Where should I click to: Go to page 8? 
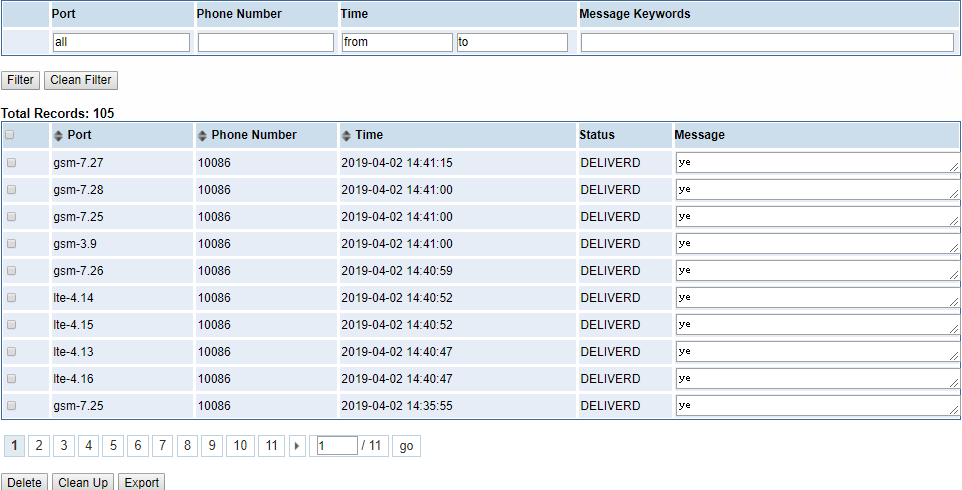(x=187, y=446)
